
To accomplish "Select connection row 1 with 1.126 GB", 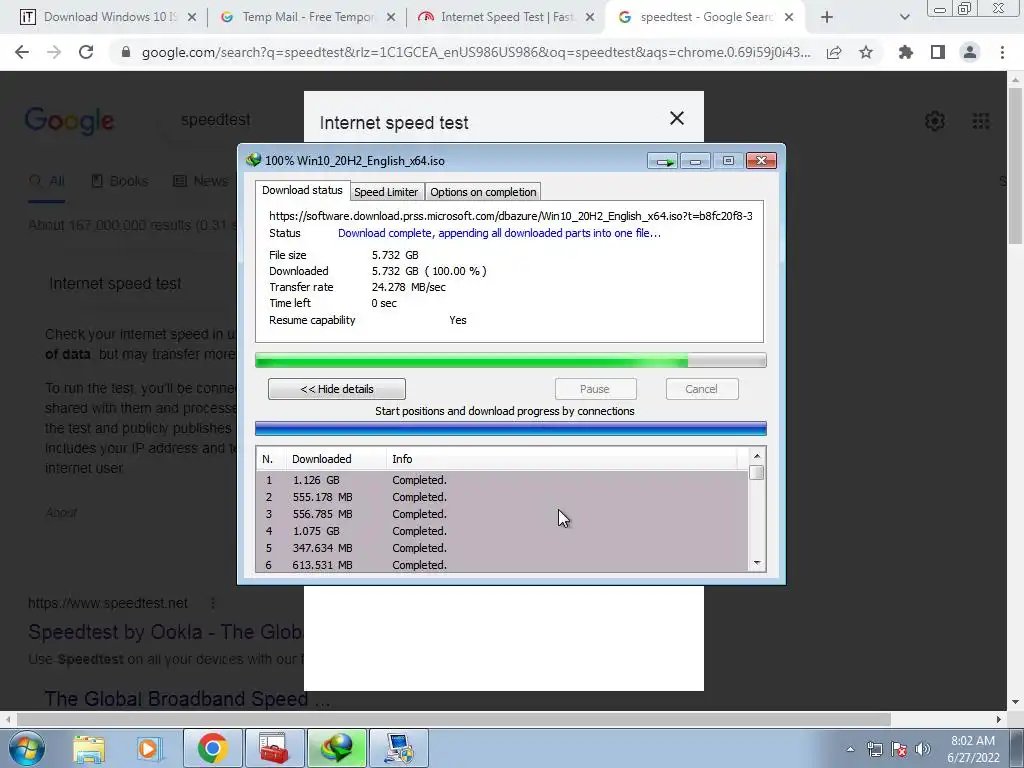I will click(502, 480).
